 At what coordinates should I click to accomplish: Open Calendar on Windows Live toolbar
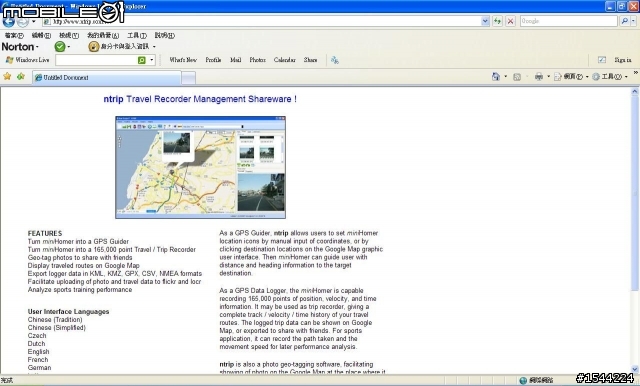284,60
